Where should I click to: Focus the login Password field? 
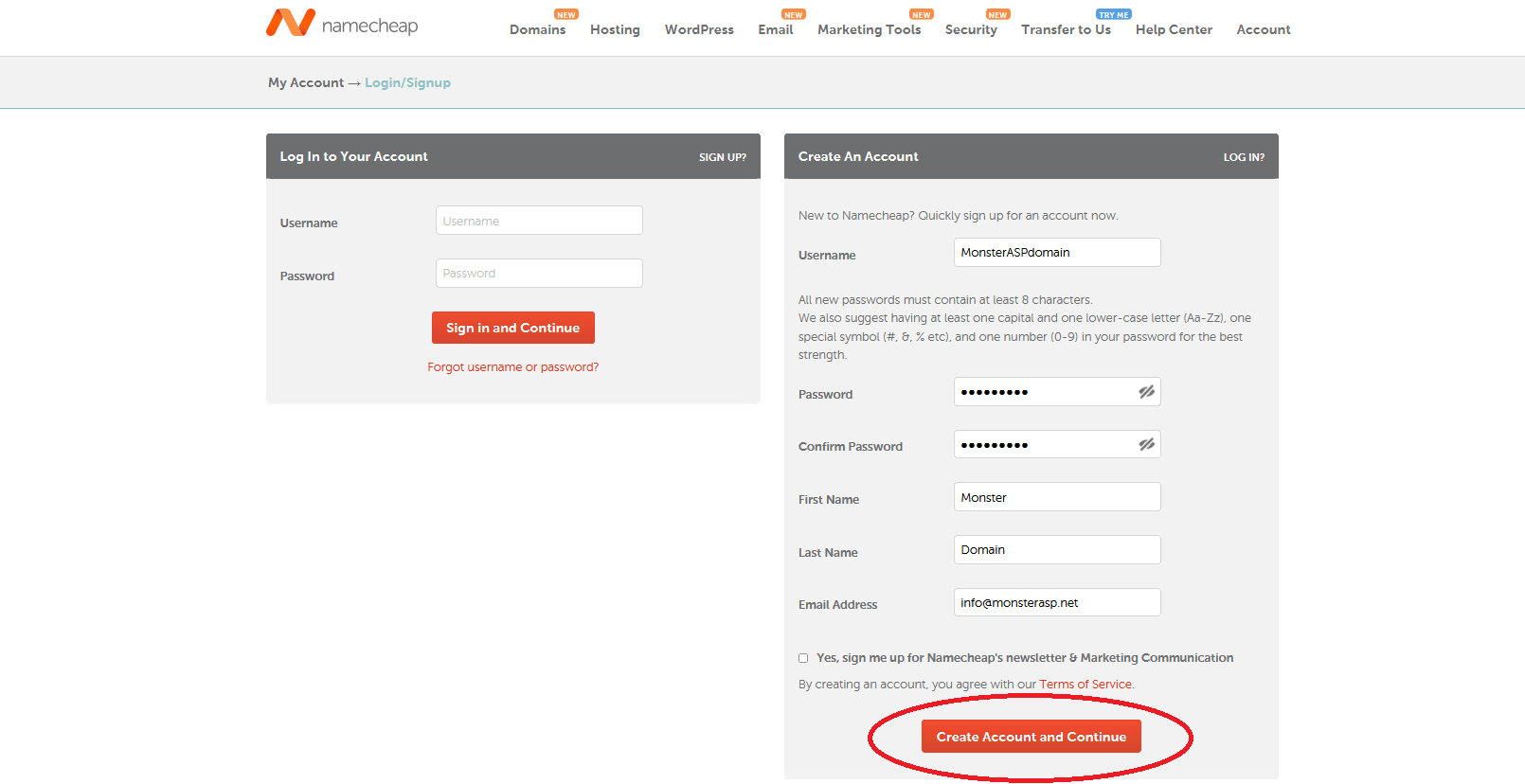coord(539,274)
